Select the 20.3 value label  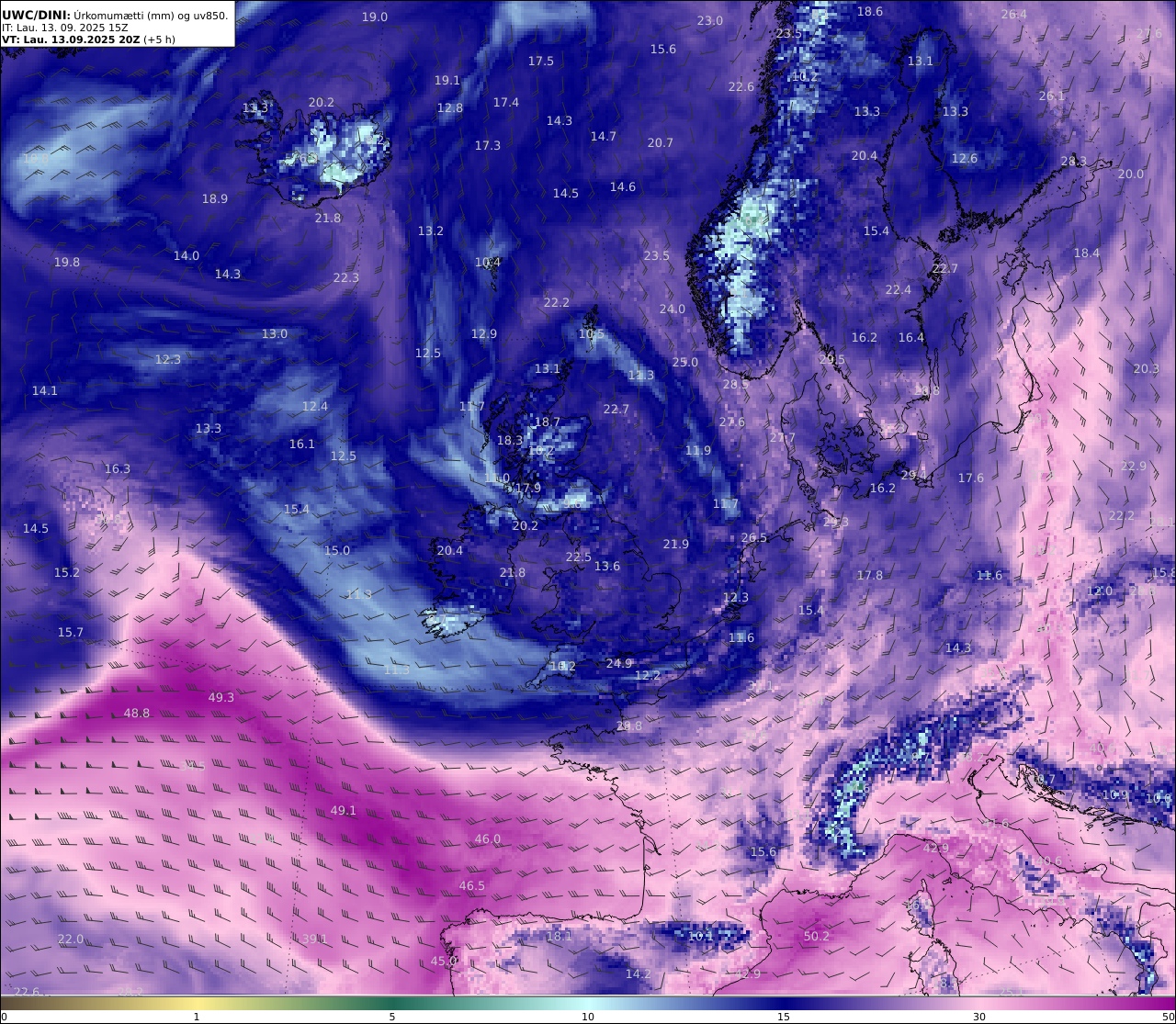click(1146, 369)
